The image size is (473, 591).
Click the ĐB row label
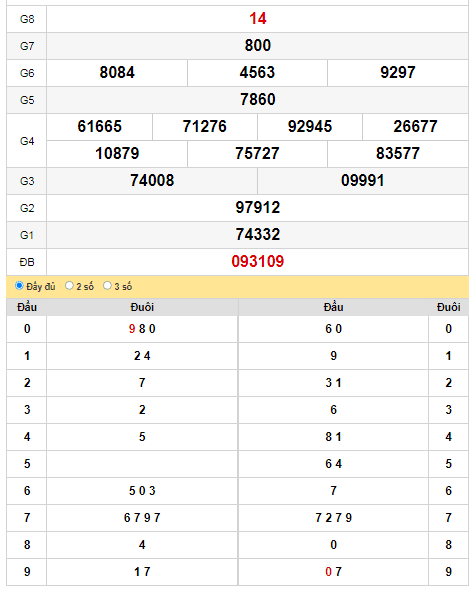(x=27, y=262)
